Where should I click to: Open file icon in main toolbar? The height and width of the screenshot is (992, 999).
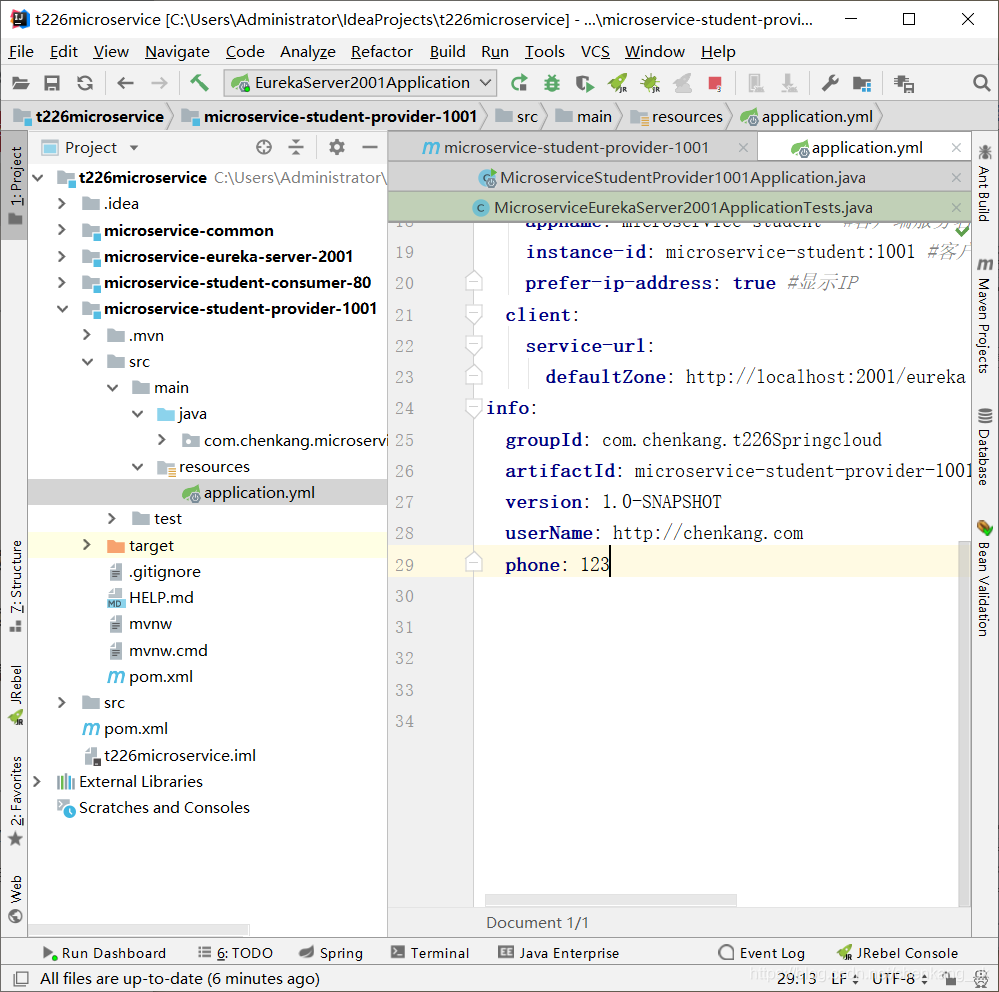pos(20,83)
